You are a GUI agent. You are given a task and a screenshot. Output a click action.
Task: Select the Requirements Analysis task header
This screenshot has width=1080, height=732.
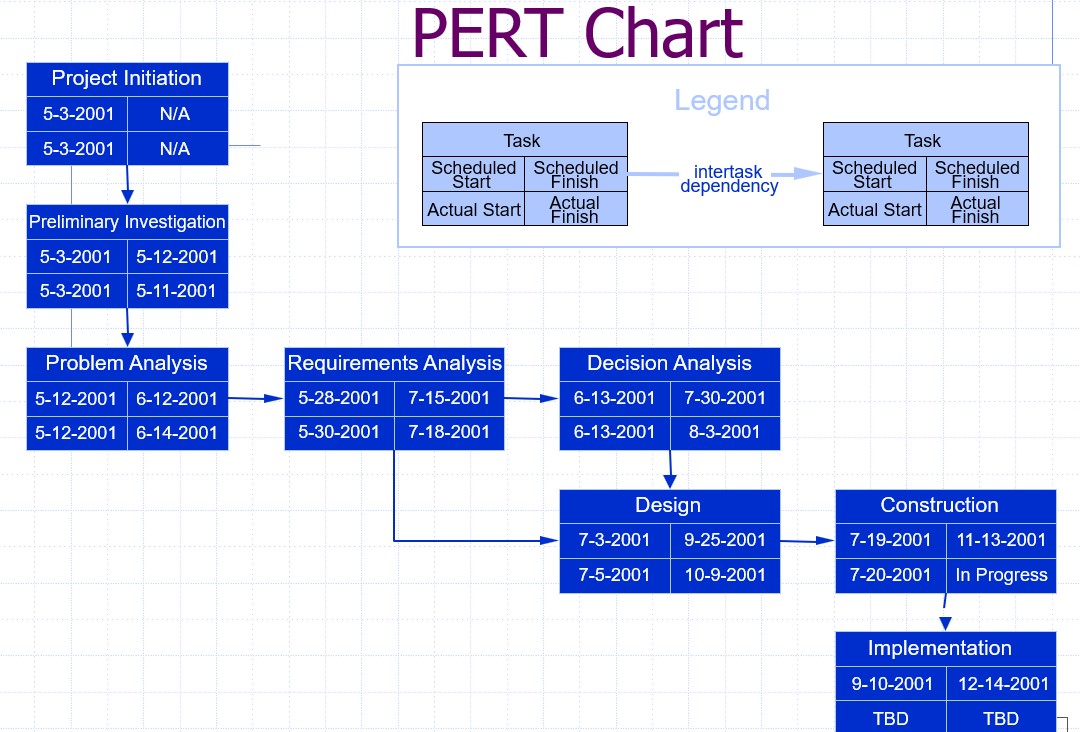click(x=394, y=364)
